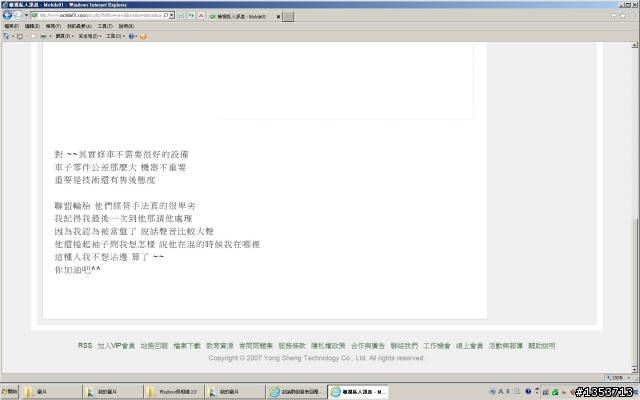The image size is (640, 400).
Task: Click the vertical scrollbar up arrow
Action: point(634,45)
